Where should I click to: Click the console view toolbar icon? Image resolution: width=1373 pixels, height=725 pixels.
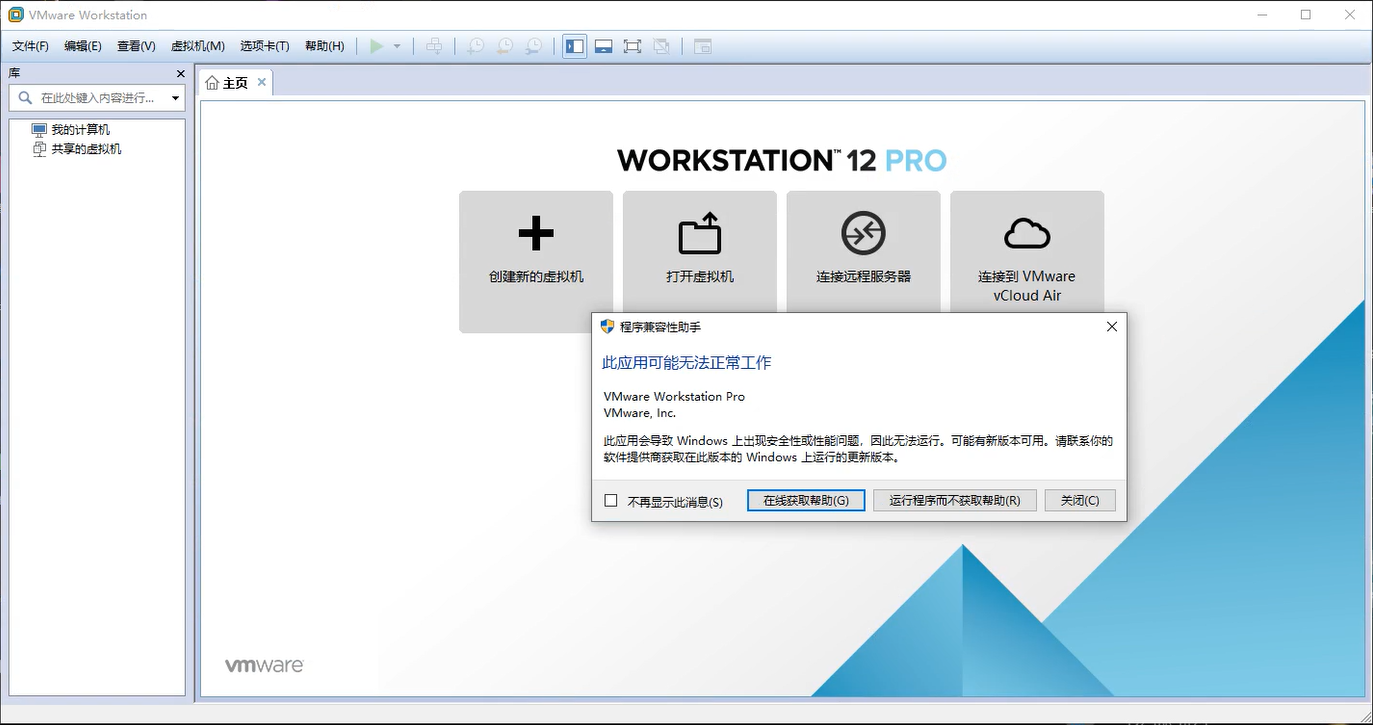coord(703,46)
